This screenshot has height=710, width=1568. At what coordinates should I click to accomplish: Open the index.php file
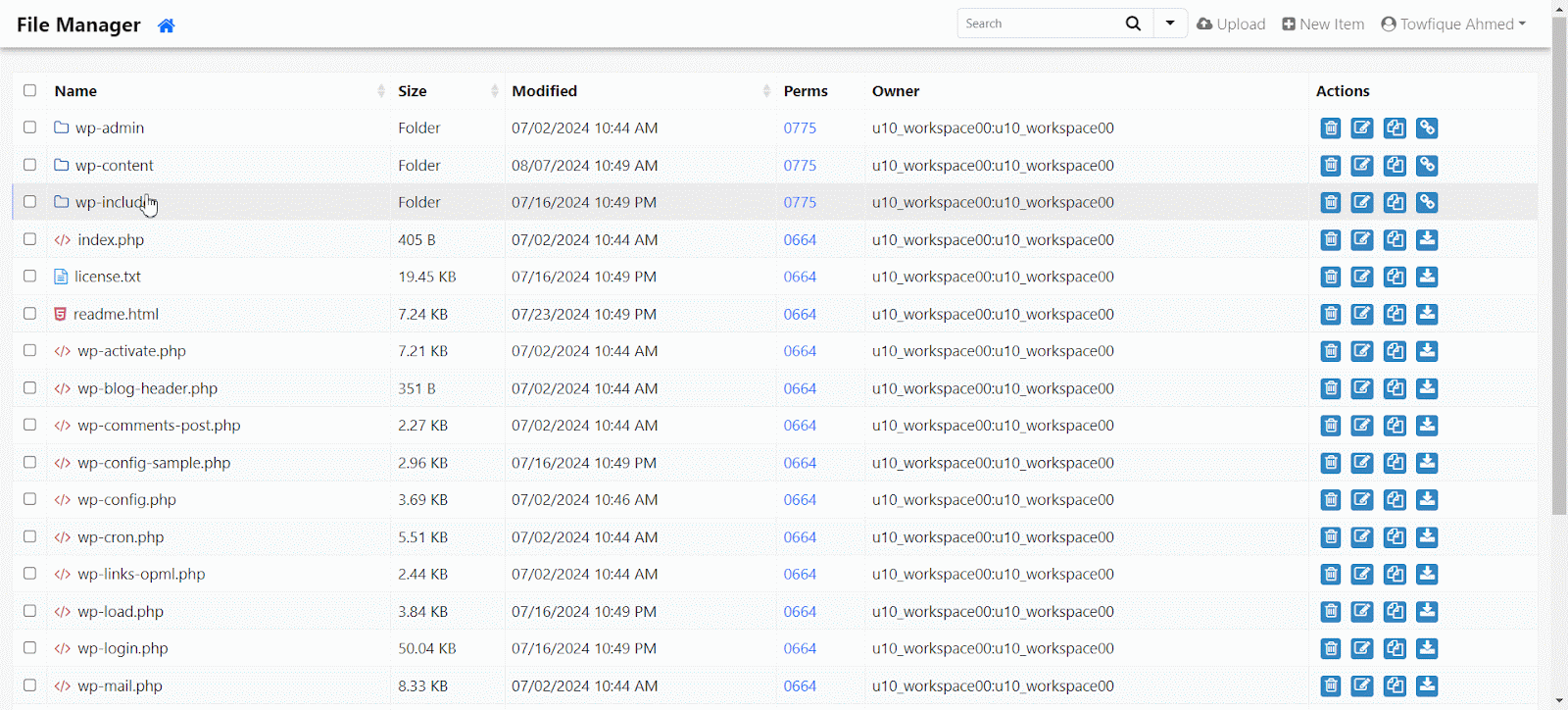click(x=111, y=239)
